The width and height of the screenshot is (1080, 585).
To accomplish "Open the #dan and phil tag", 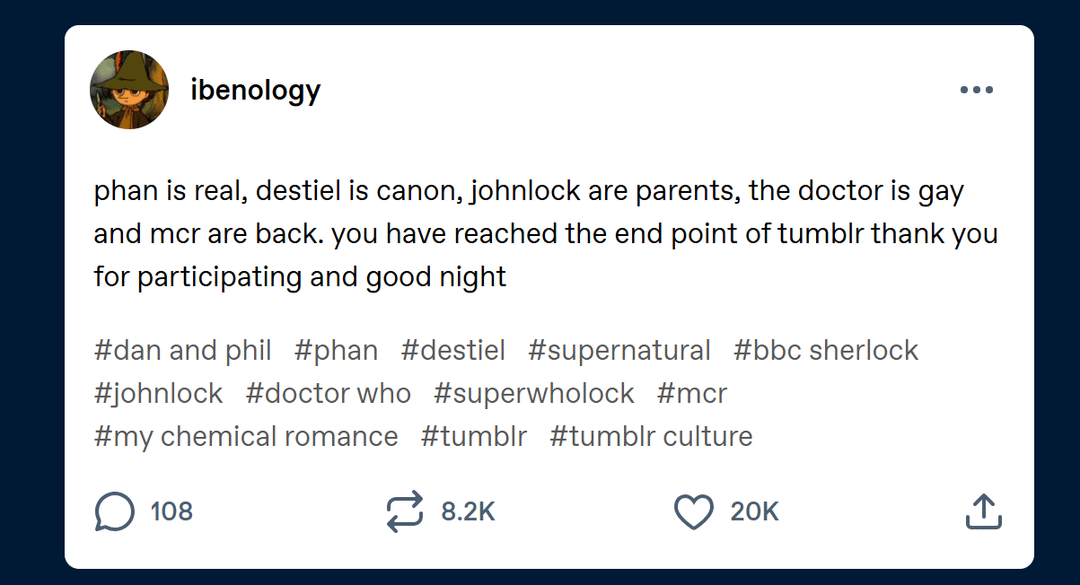I will click(183, 351).
